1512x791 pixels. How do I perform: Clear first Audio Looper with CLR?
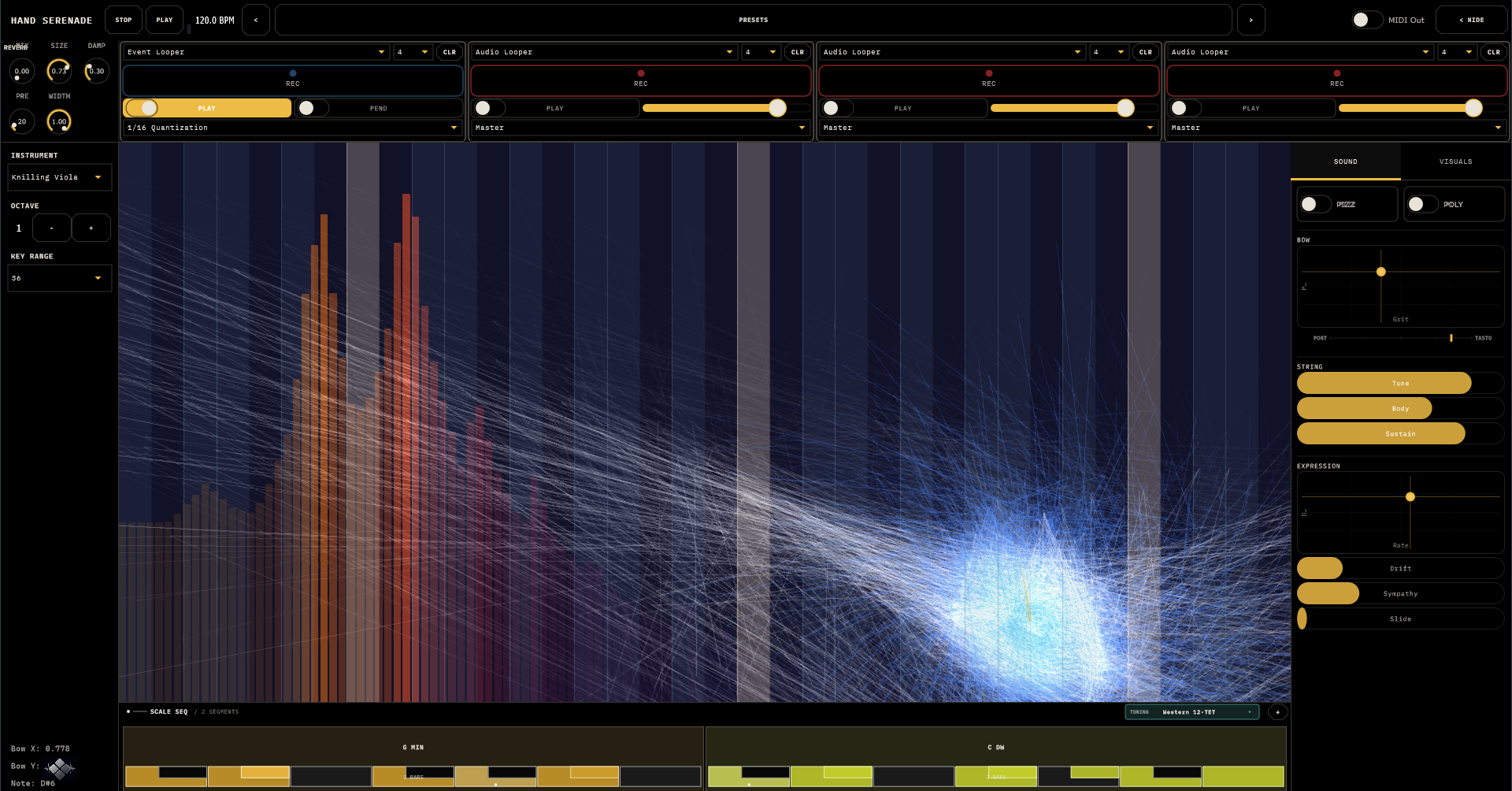point(798,52)
